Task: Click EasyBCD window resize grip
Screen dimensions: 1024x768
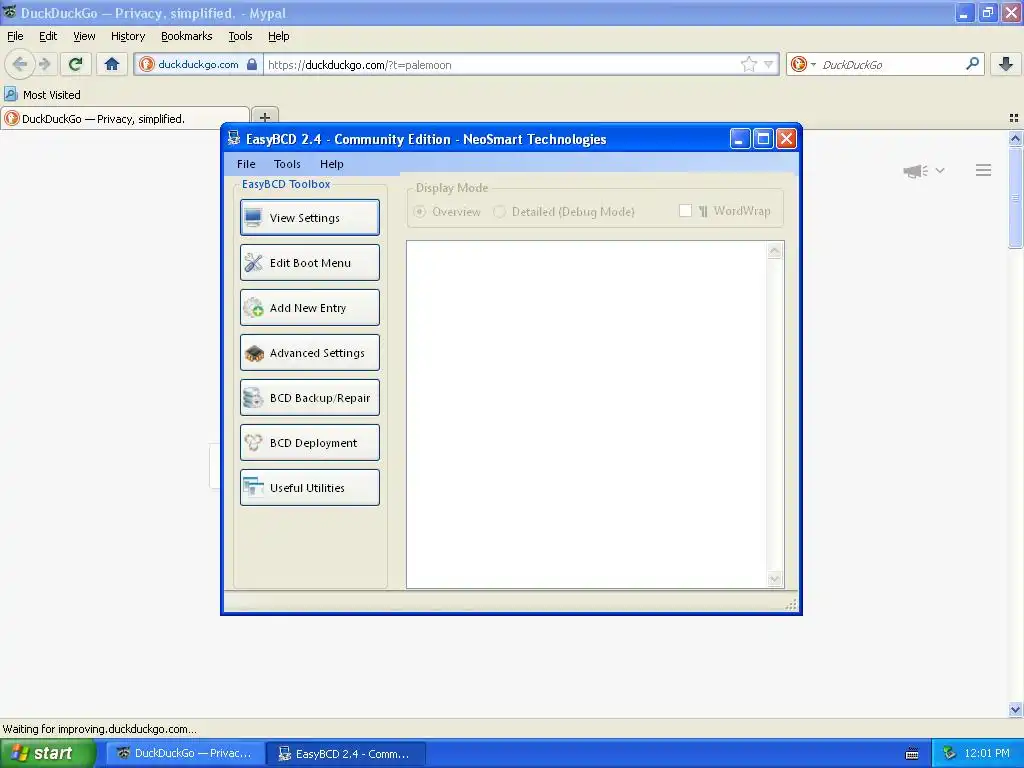Action: tap(792, 605)
